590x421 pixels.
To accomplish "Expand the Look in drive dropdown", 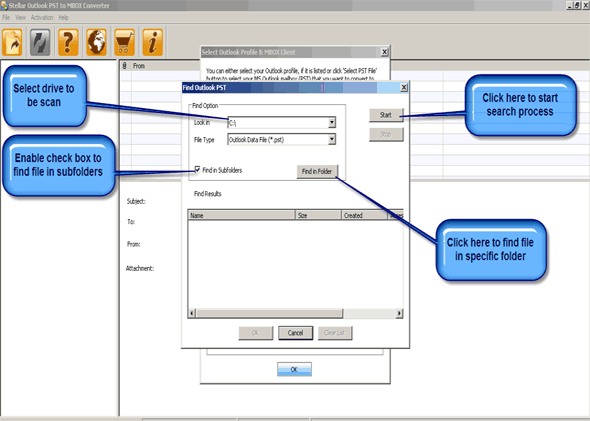I will pyautogui.click(x=331, y=122).
